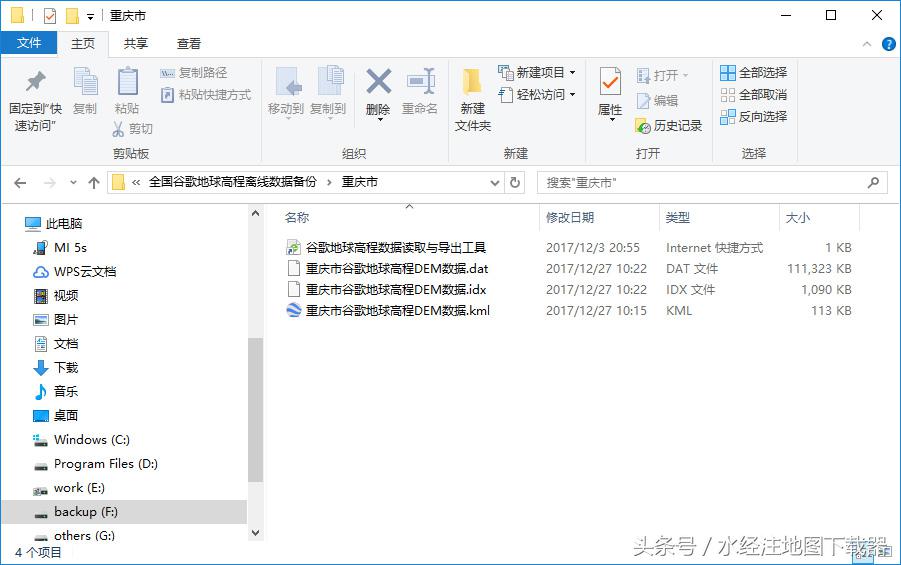901x565 pixels.
Task: Collapse the ribbon with the chevron
Action: 867,44
